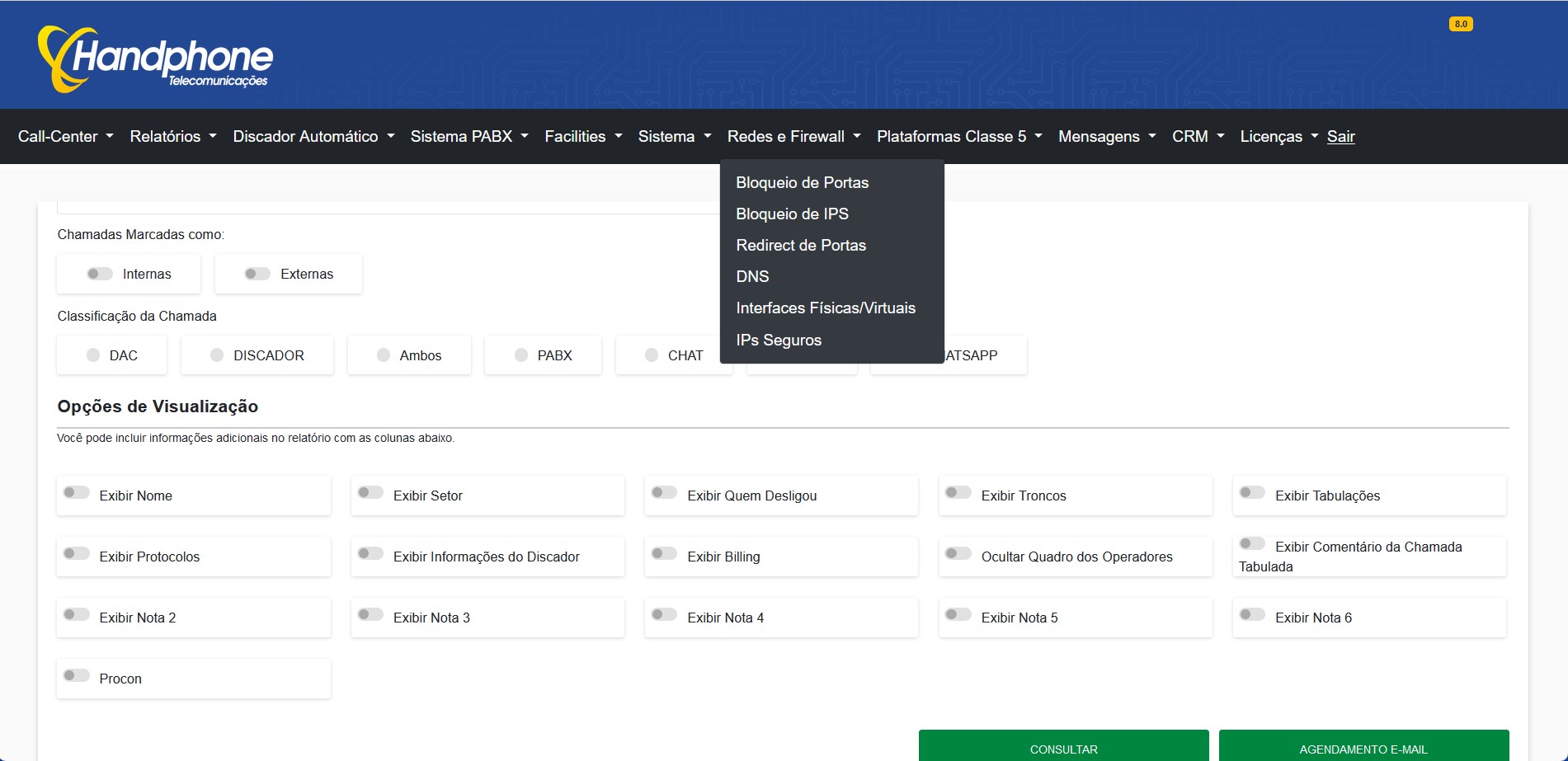
Task: Click the Sair logout link
Action: 1340,137
